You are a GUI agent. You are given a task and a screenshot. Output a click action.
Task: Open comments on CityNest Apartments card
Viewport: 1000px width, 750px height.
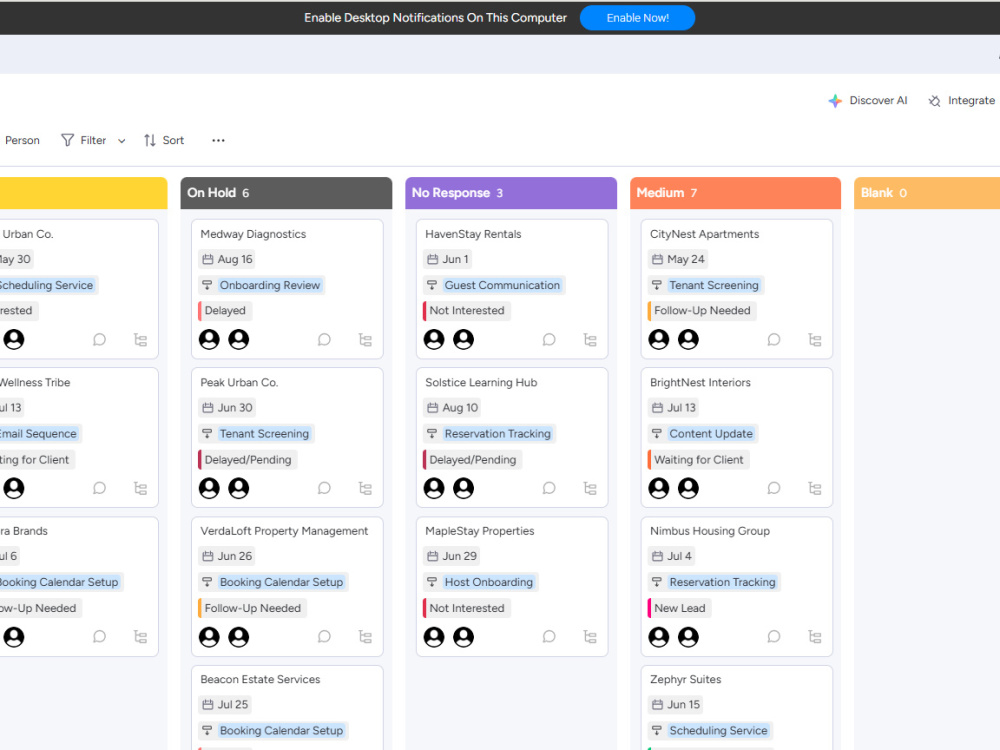(774, 339)
